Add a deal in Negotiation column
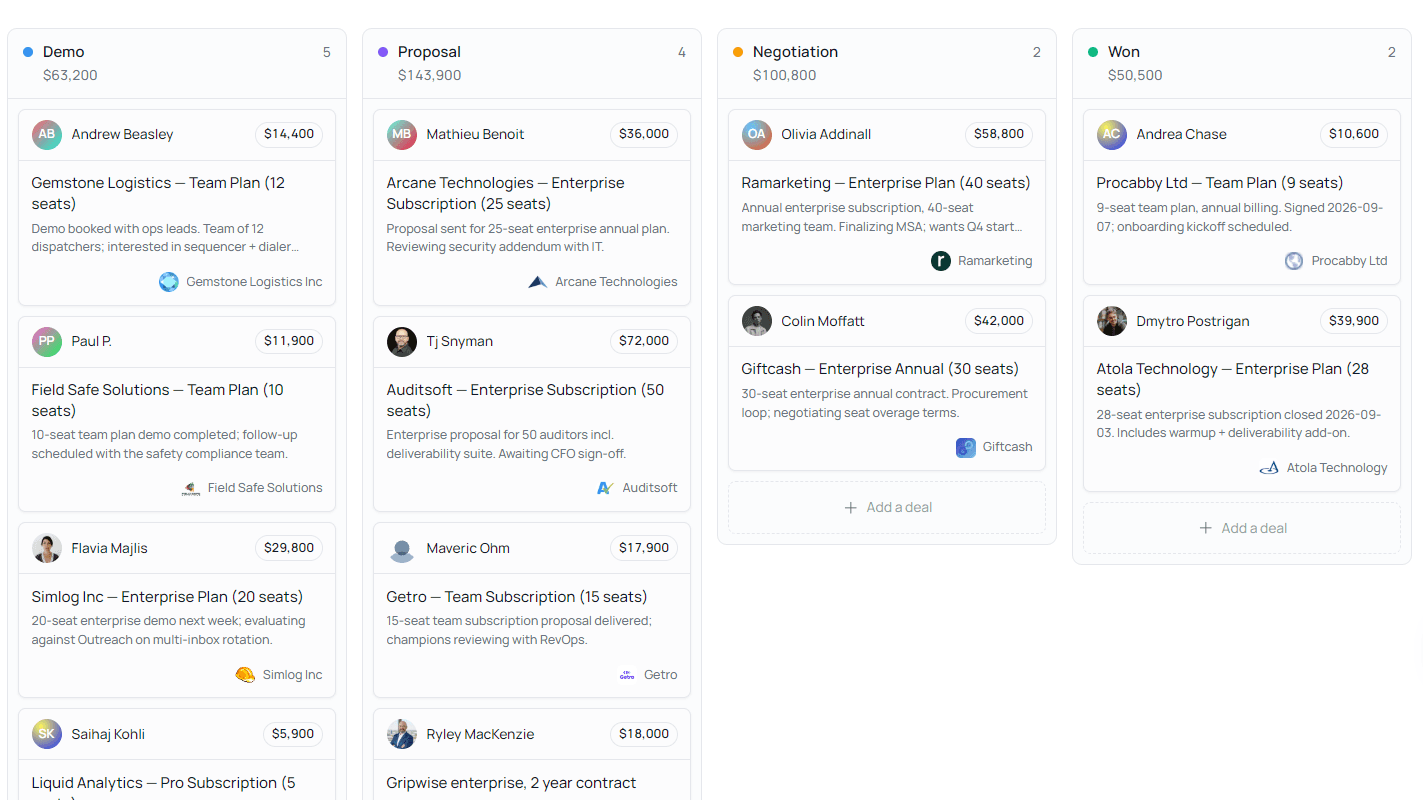This screenshot has height=800, width=1423. pos(887,508)
